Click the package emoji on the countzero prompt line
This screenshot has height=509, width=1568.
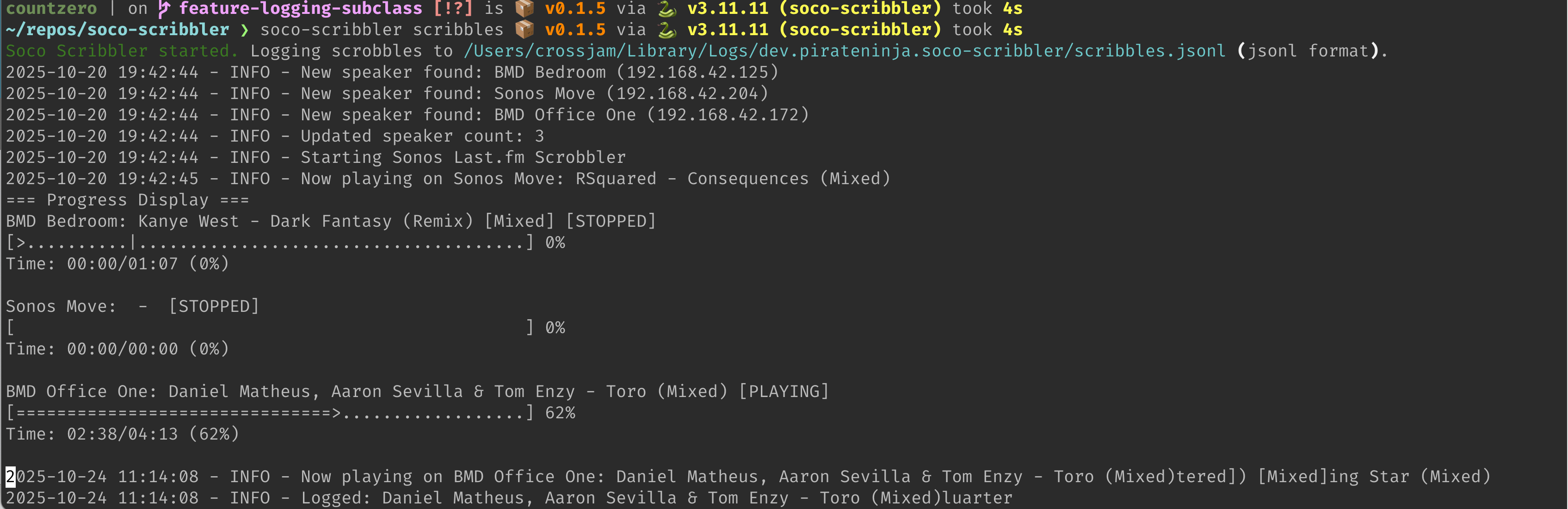[524, 8]
